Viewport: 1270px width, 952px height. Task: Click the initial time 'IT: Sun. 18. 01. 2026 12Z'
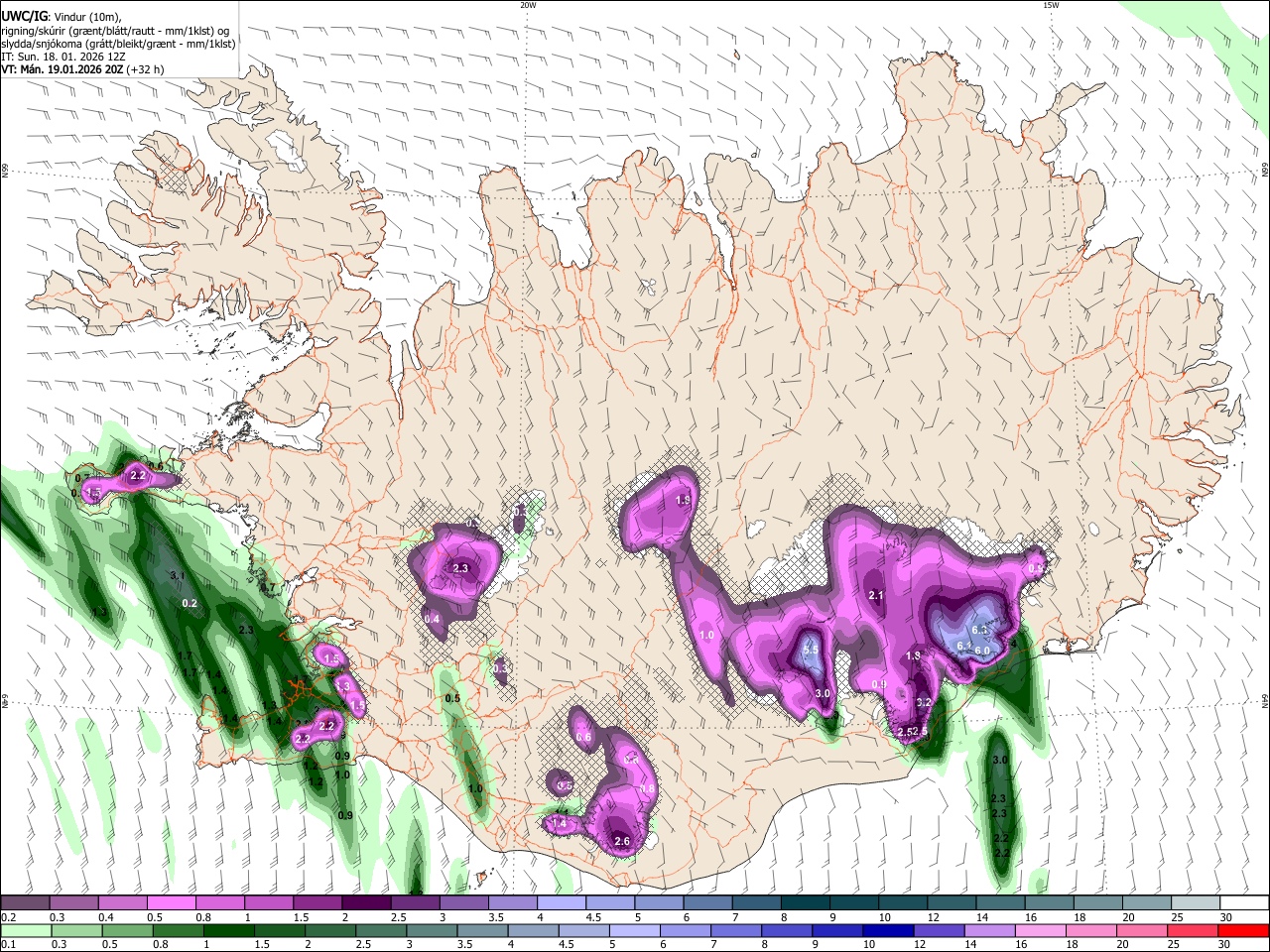[x=63, y=57]
